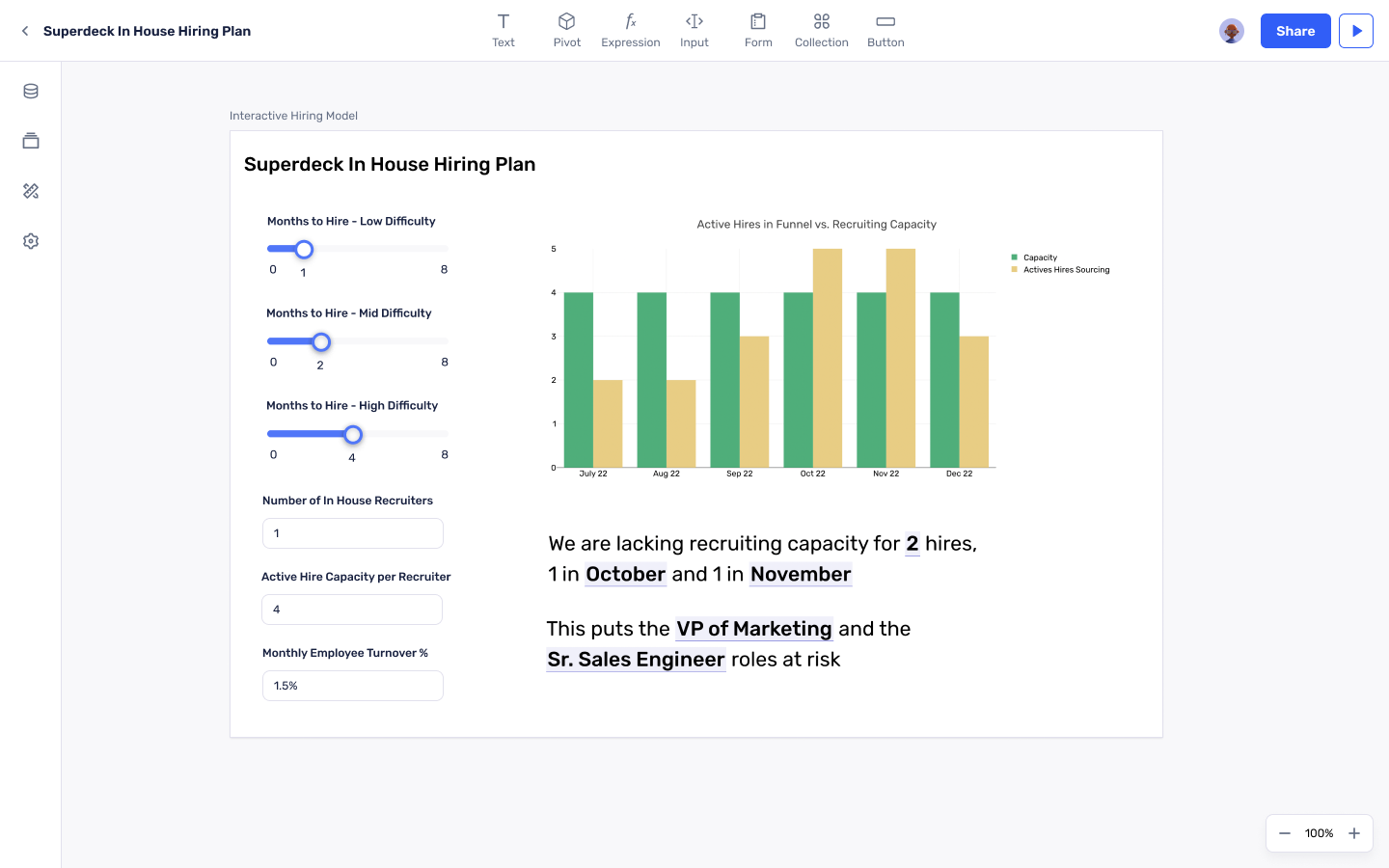
Task: Select the highlighted value 2 hires
Action: tap(912, 544)
